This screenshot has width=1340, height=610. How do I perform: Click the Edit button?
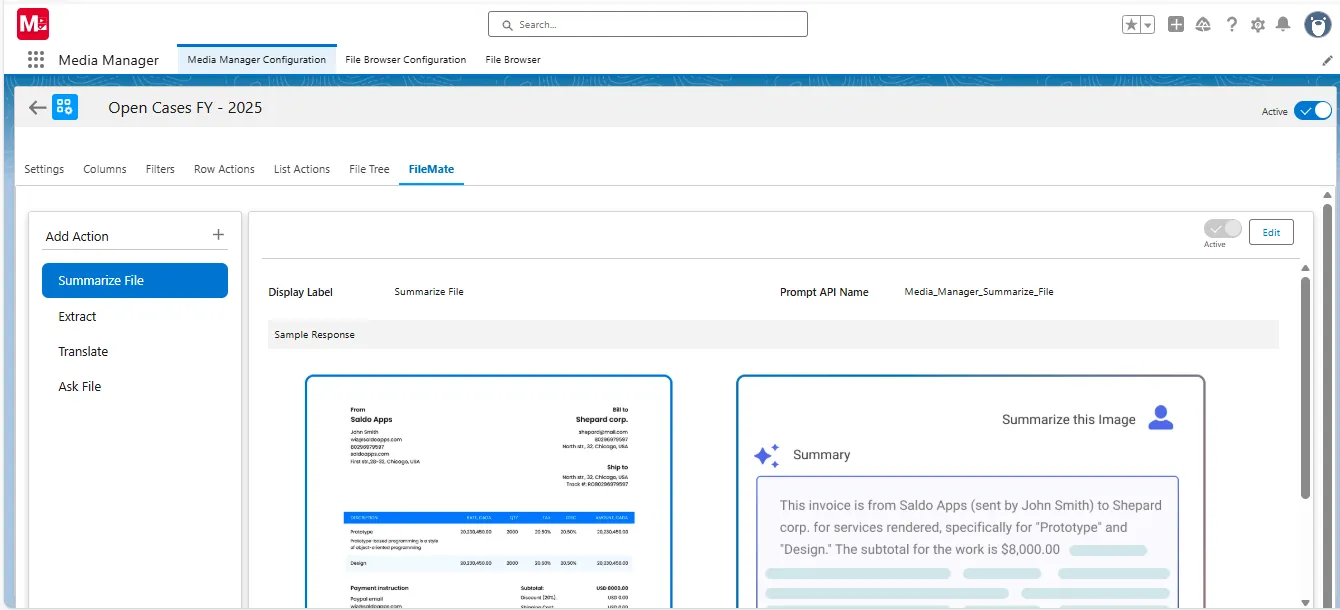[x=1271, y=232]
